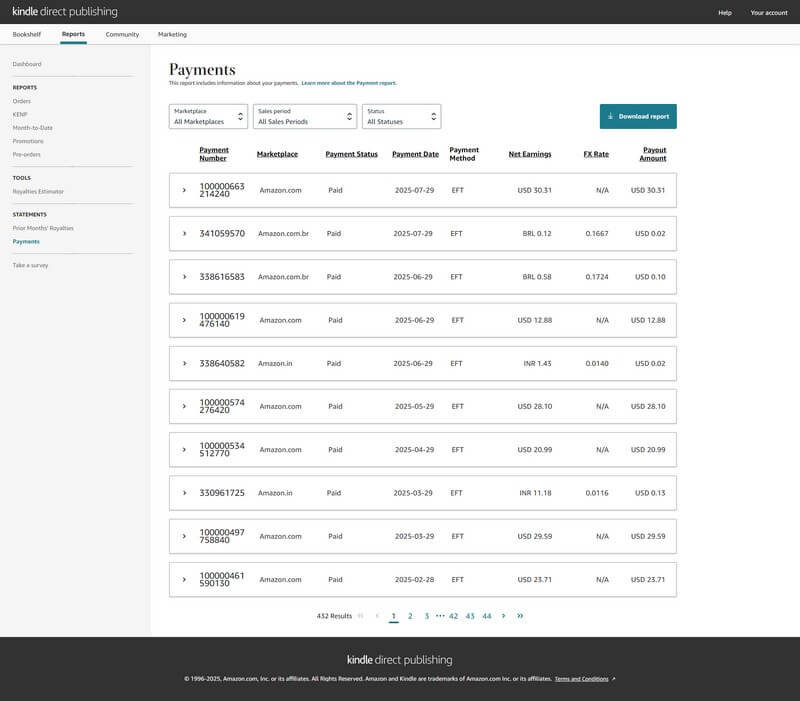Open the Status dropdown filter
The height and width of the screenshot is (701, 800).
pyautogui.click(x=401, y=117)
